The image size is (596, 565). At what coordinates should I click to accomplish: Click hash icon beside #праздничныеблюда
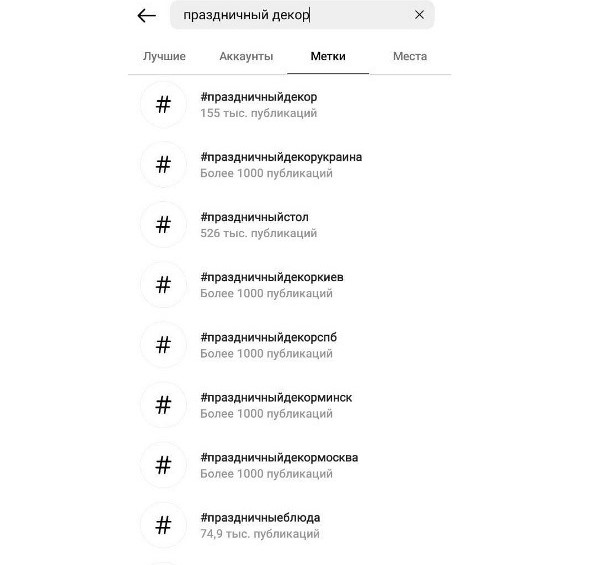(163, 525)
